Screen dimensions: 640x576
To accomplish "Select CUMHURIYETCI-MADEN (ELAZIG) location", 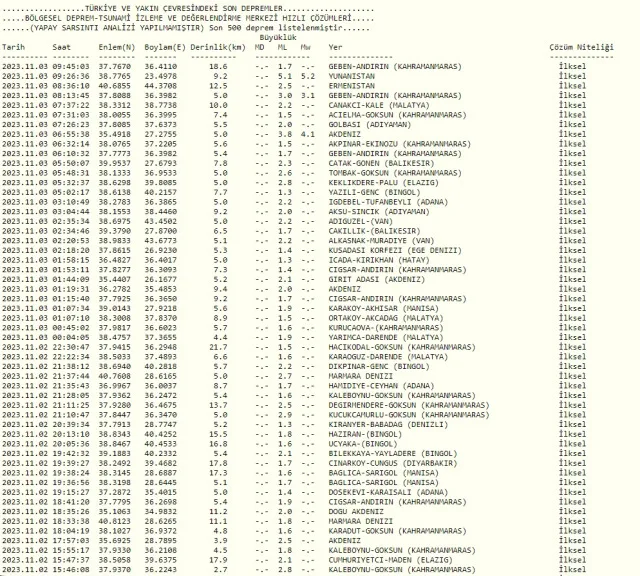I will pyautogui.click(x=390, y=560).
